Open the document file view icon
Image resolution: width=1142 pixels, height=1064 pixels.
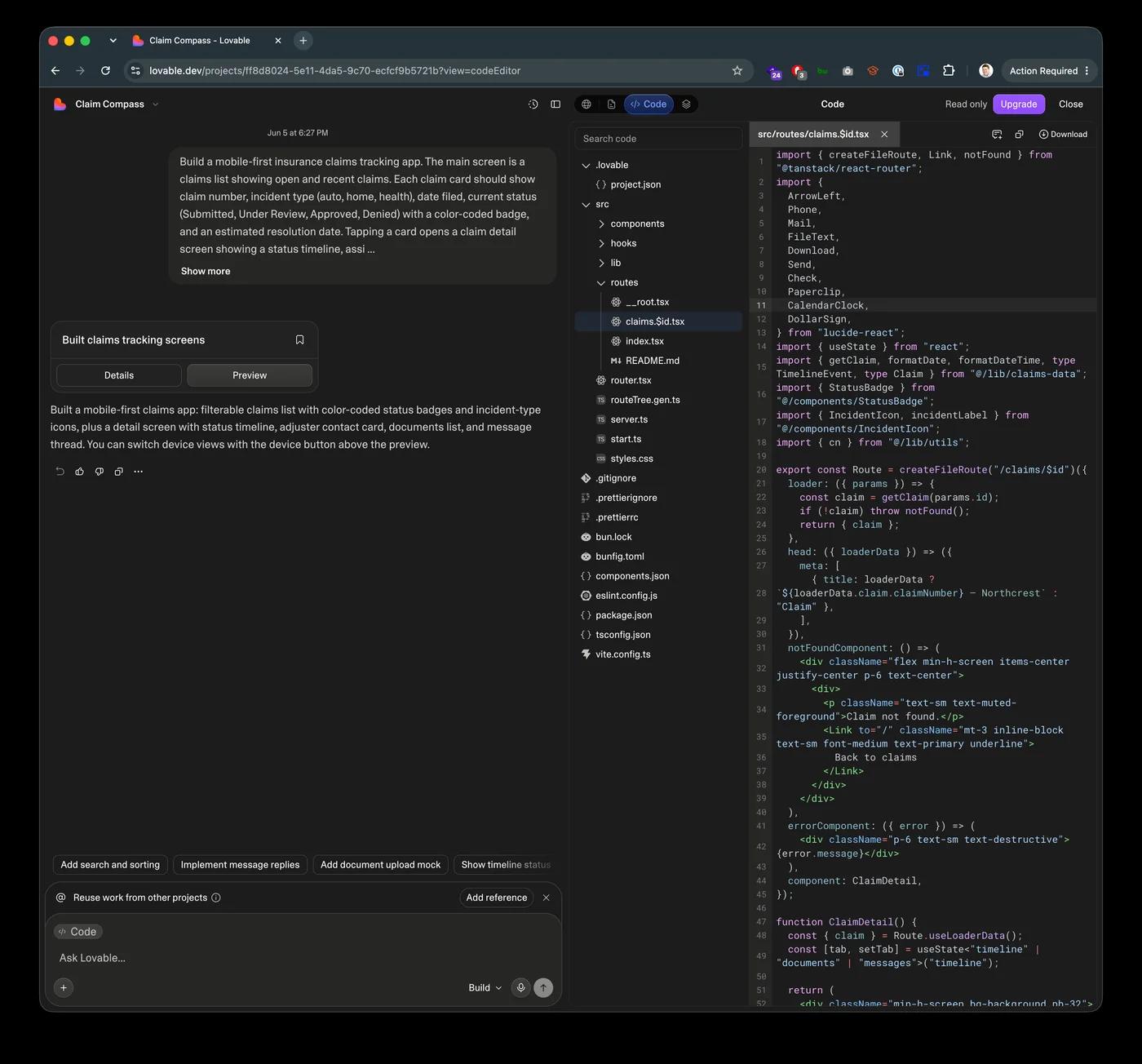(611, 104)
